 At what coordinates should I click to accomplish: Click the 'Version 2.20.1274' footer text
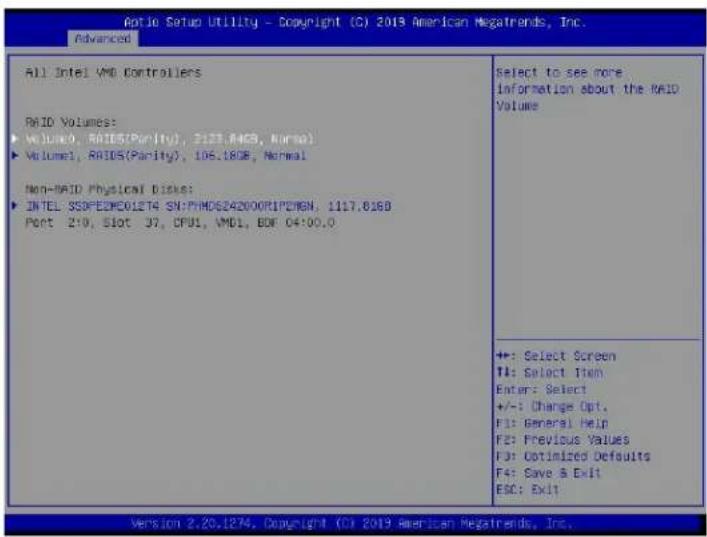[x=351, y=523]
